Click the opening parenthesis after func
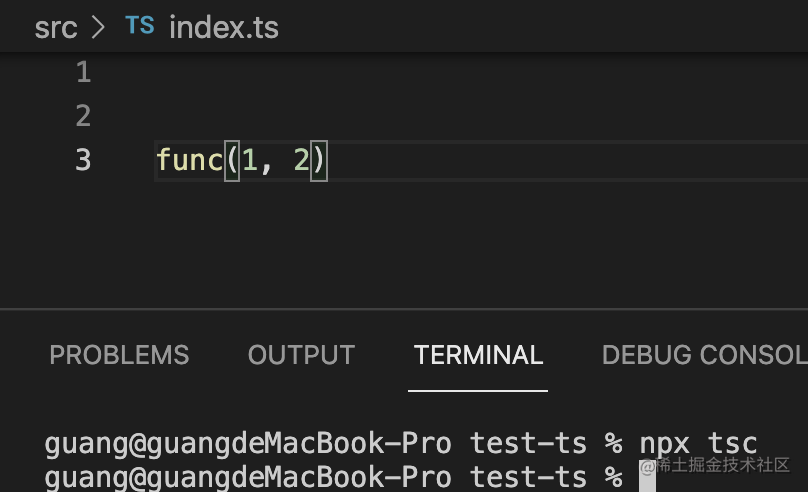The width and height of the screenshot is (808, 492). tap(232, 160)
